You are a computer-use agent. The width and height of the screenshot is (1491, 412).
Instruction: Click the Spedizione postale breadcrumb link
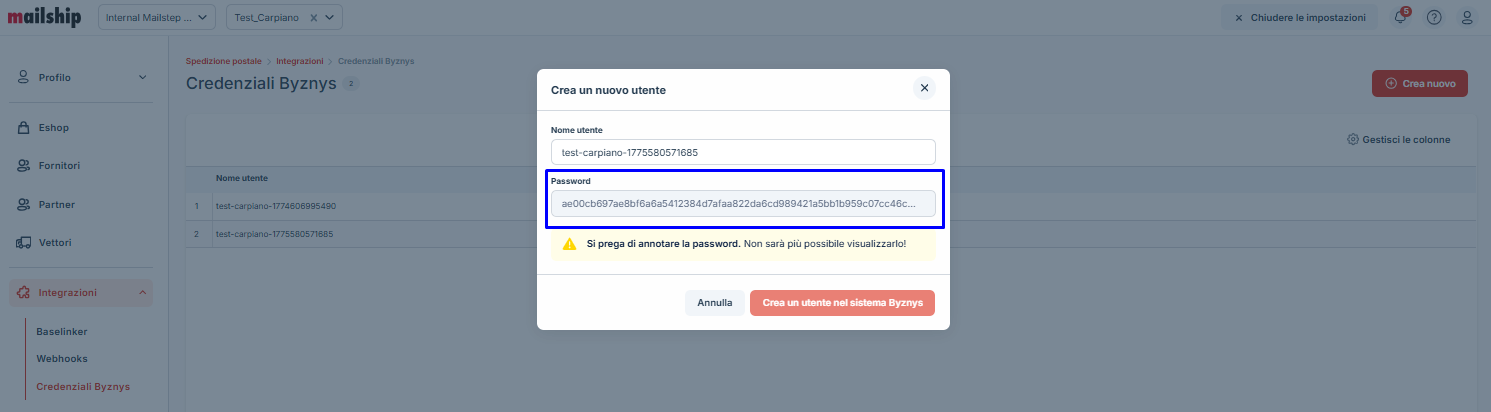(x=223, y=62)
